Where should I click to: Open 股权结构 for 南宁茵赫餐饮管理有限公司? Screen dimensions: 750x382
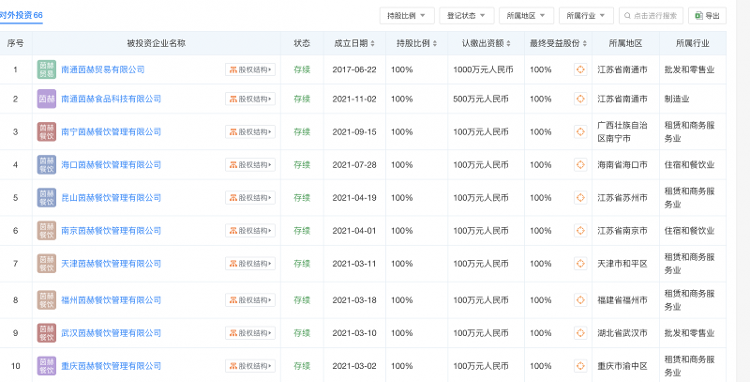pyautogui.click(x=250, y=132)
